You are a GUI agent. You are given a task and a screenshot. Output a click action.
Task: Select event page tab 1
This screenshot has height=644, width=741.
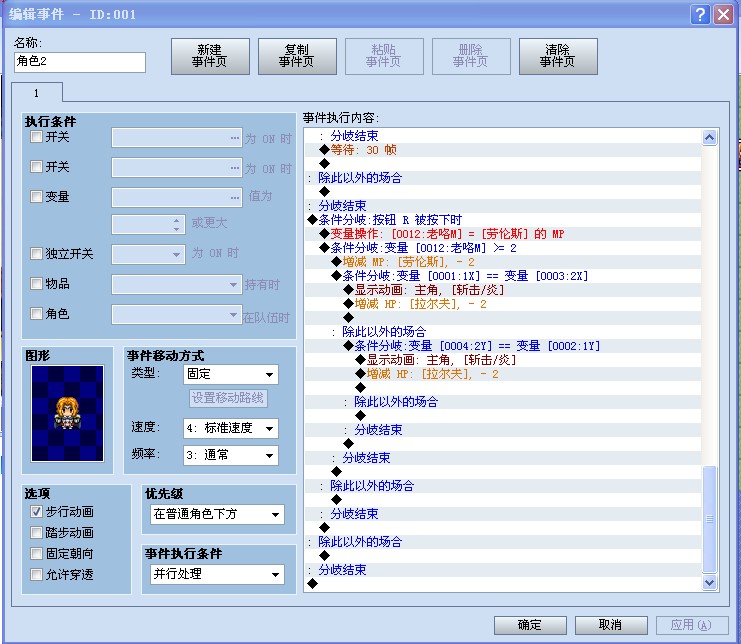click(x=36, y=93)
